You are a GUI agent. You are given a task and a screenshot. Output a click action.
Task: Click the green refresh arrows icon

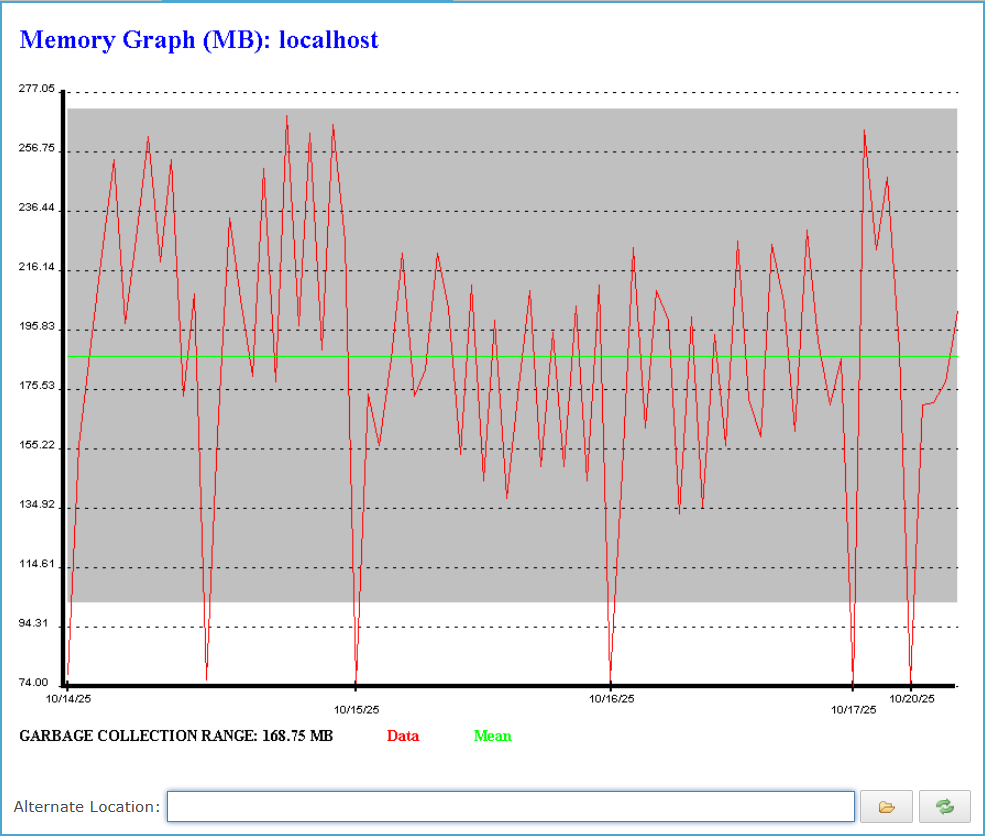pyautogui.click(x=944, y=806)
